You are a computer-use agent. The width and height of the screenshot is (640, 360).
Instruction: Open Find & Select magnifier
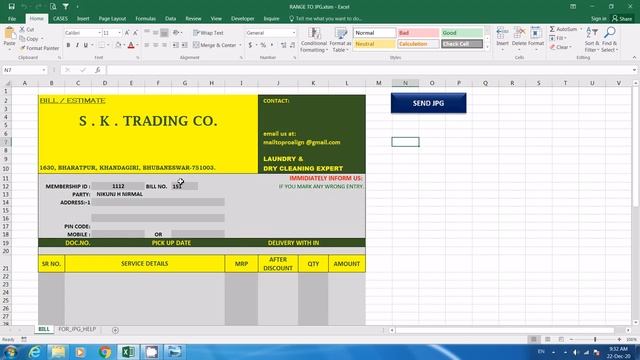pyautogui.click(x=610, y=40)
